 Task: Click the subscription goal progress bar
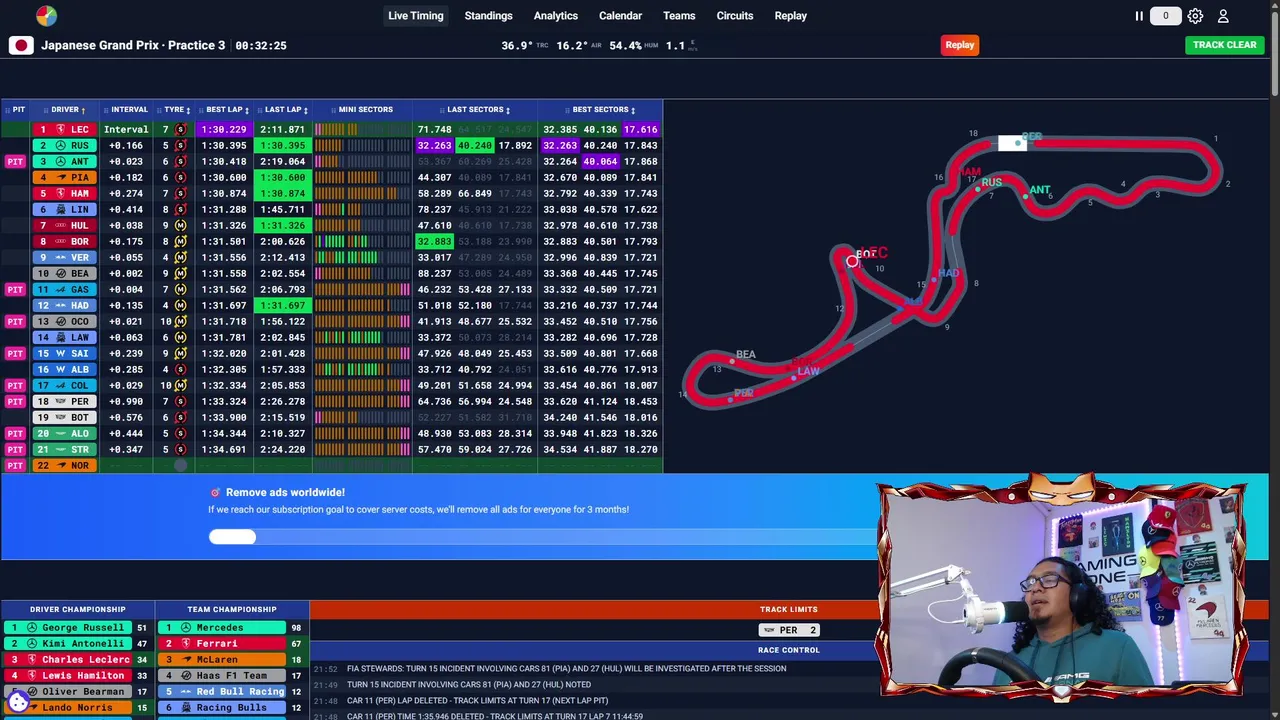(x=542, y=537)
